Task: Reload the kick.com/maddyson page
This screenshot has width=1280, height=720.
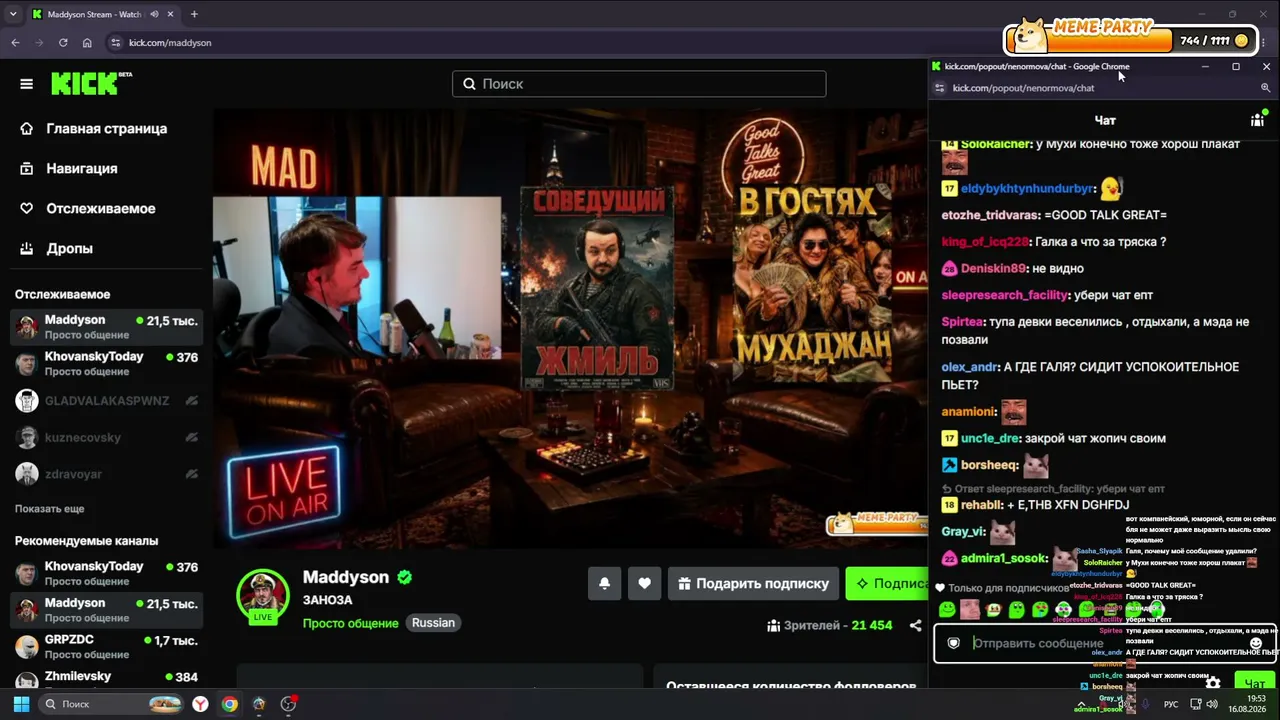Action: (x=63, y=43)
